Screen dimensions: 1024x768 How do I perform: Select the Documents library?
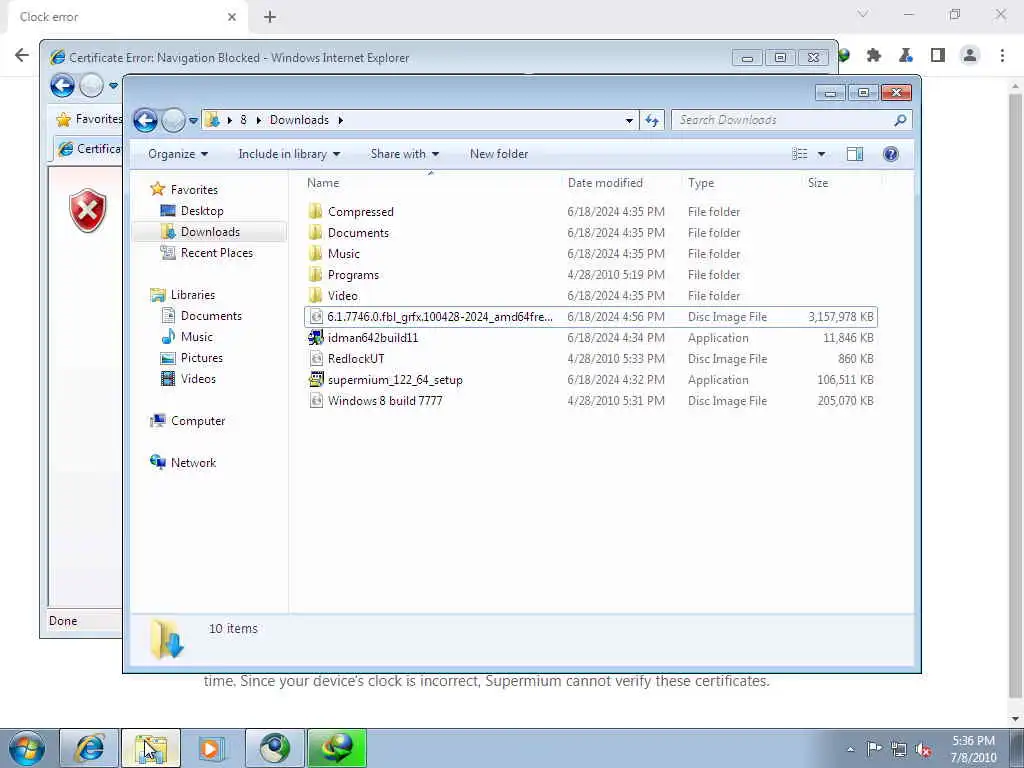[211, 315]
